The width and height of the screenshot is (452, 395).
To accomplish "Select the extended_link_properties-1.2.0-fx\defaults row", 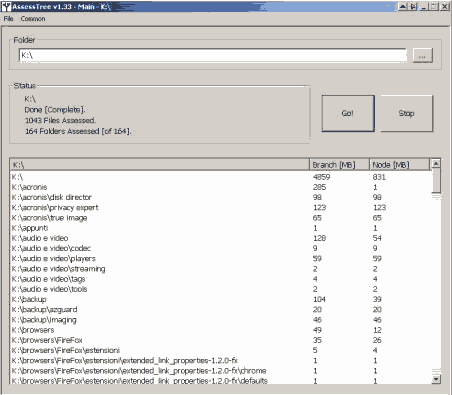I will click(220, 380).
